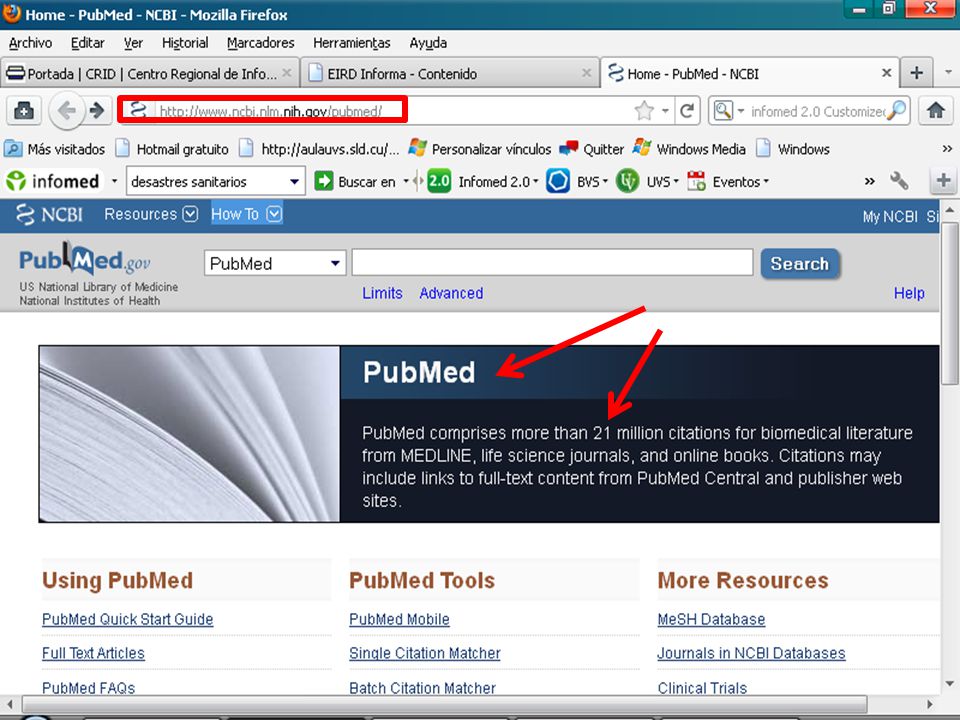Image resolution: width=960 pixels, height=720 pixels.
Task: Open Más visitados bookmarks folder
Action: [x=54, y=149]
